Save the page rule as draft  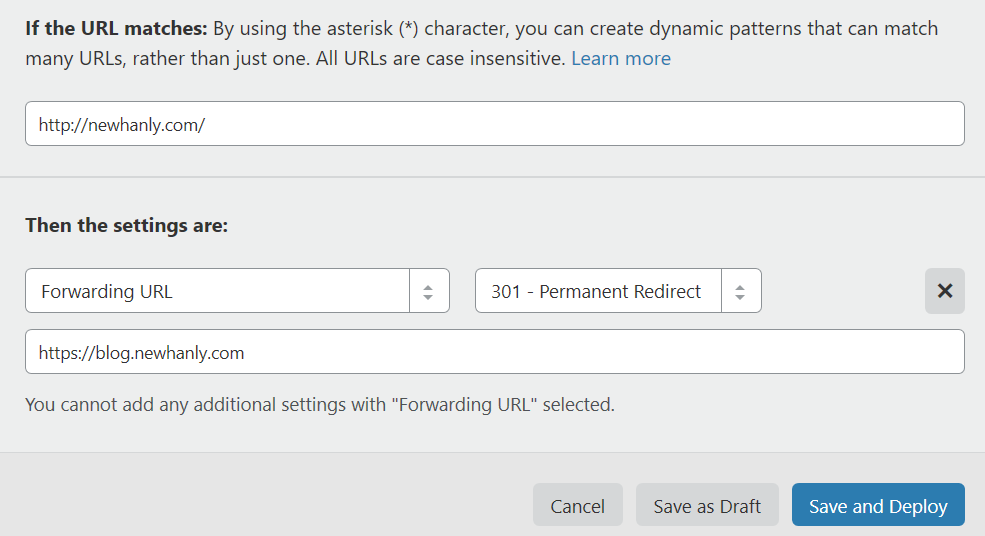(707, 506)
